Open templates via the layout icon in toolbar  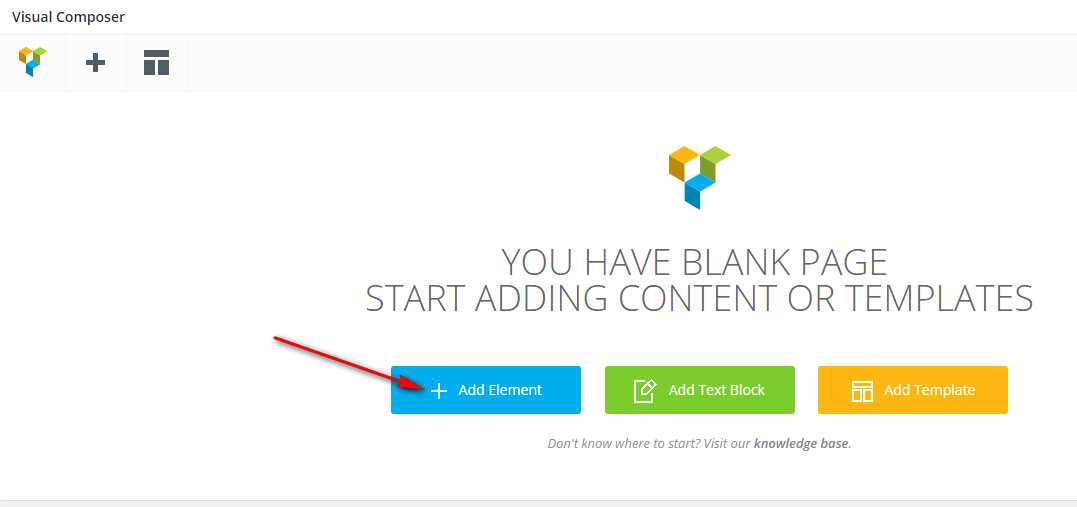point(156,63)
